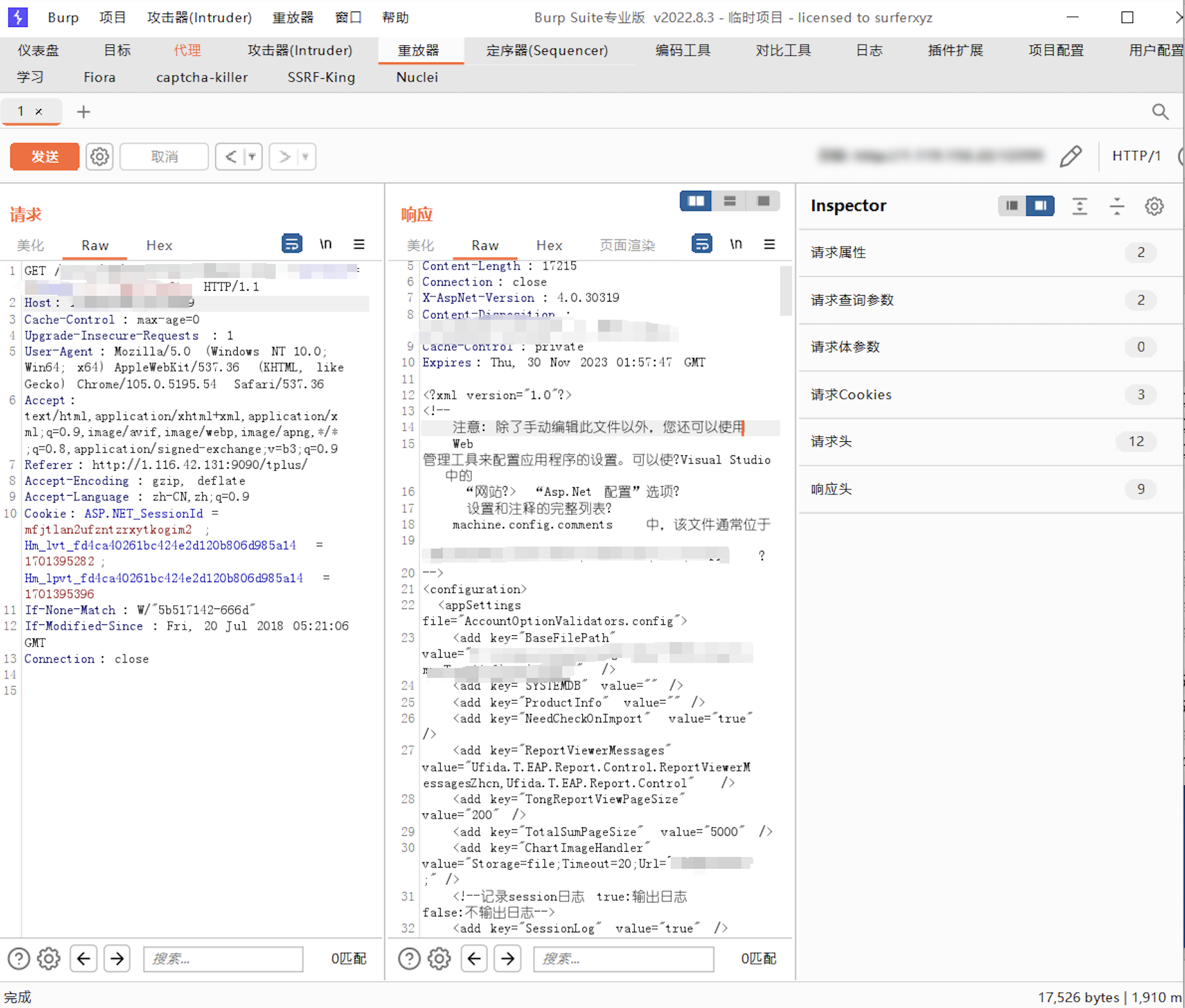
Task: Expand all Inspector sections icon
Action: point(1080,206)
